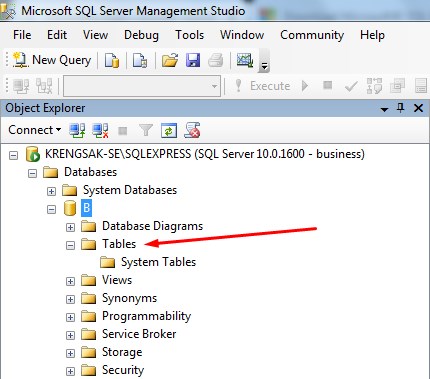Open the Edit menu

click(x=57, y=35)
